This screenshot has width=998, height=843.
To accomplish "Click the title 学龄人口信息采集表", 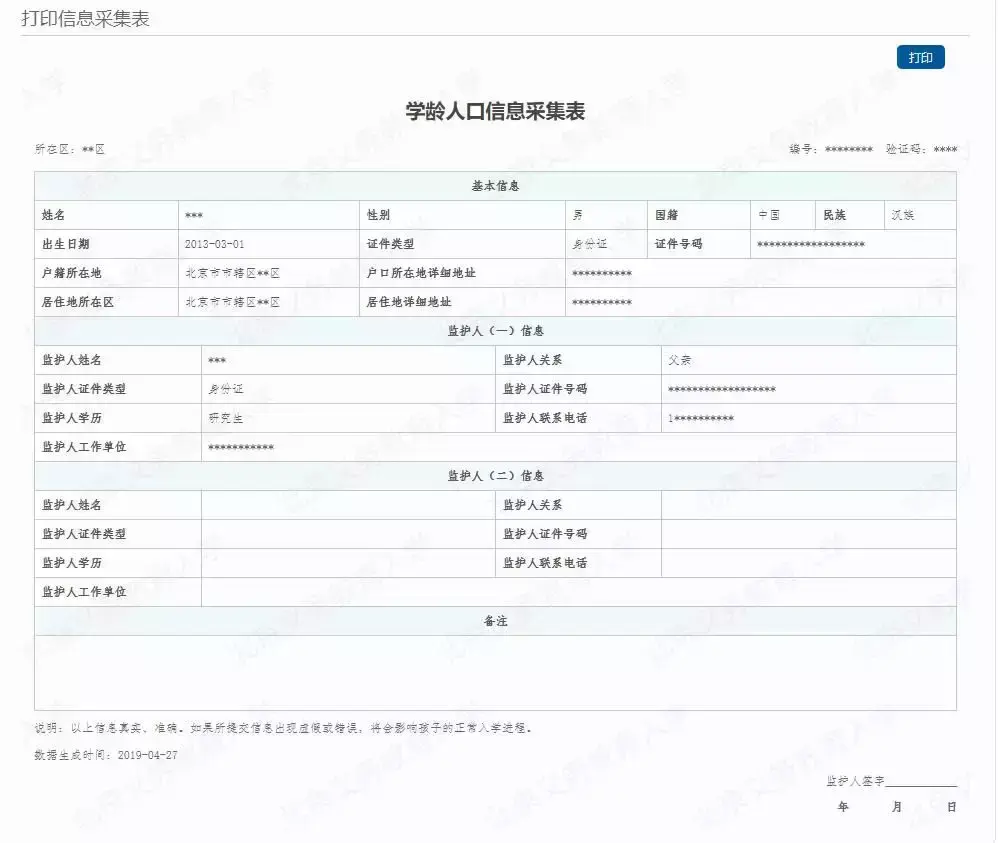I will (x=495, y=111).
